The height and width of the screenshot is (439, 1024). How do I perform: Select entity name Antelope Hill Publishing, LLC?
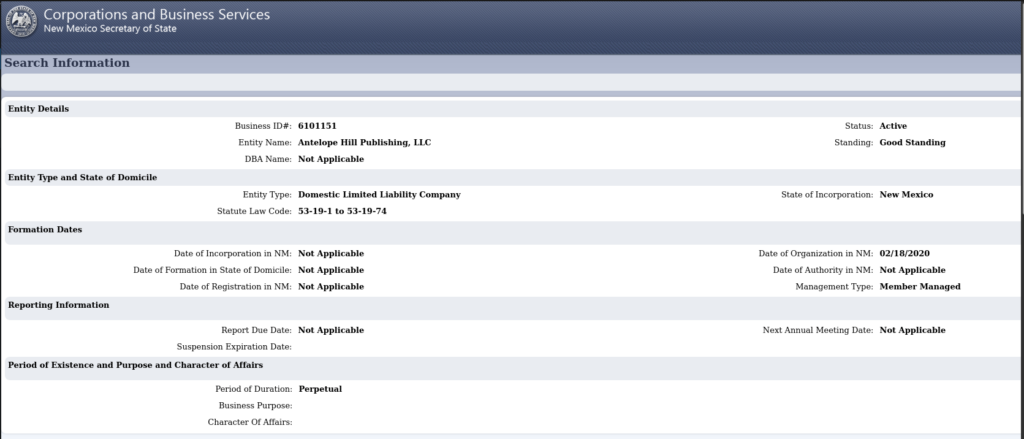(x=364, y=142)
